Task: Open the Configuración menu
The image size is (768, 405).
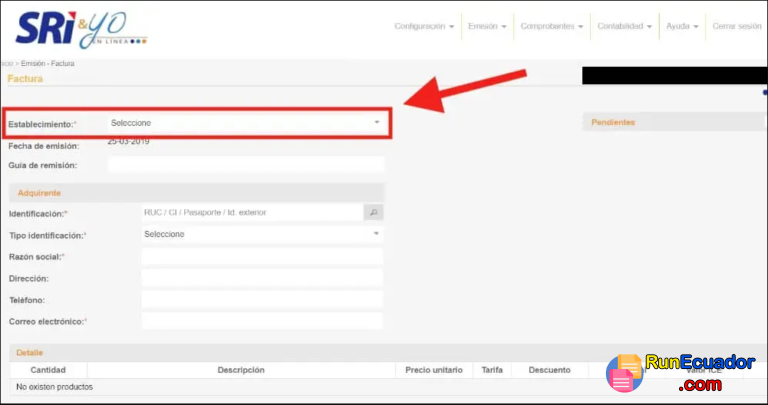Action: 424,26
